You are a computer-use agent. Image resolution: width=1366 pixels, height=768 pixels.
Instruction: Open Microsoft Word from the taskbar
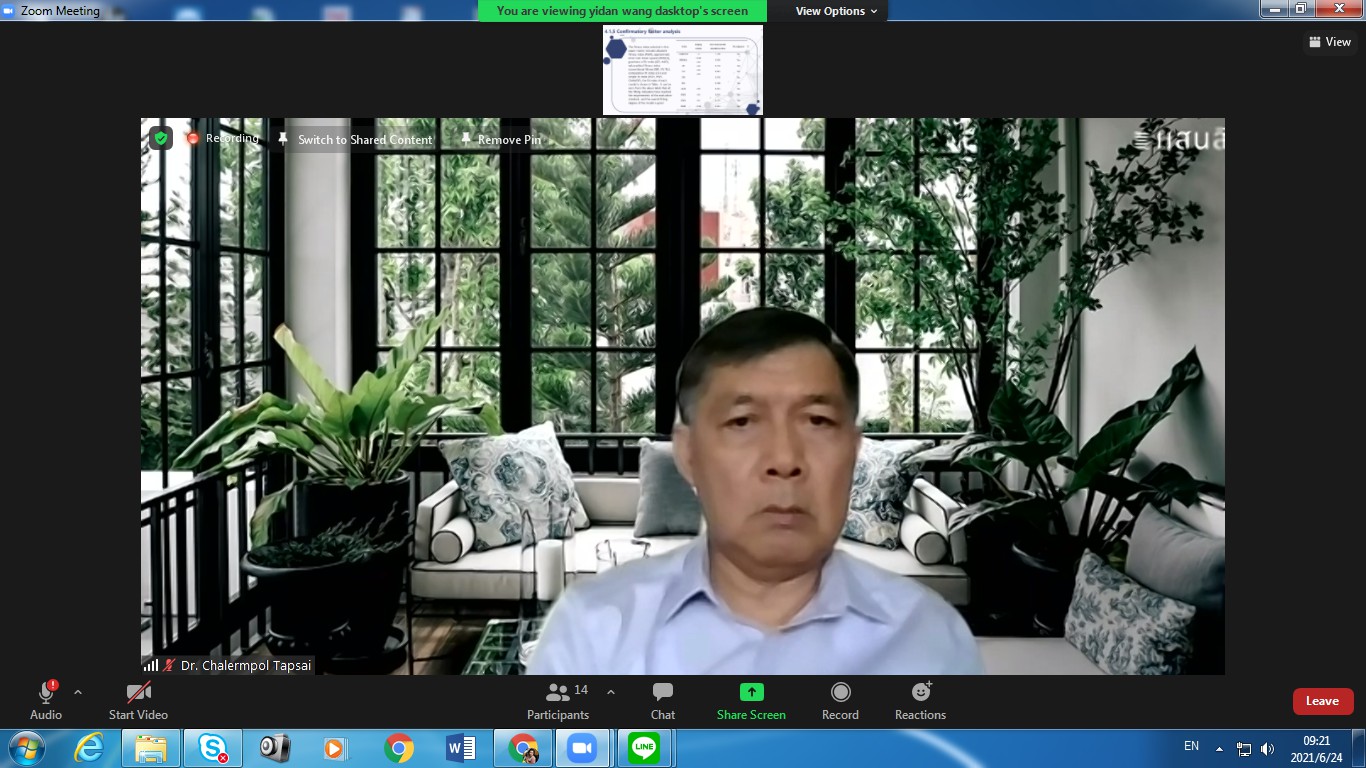pos(460,748)
